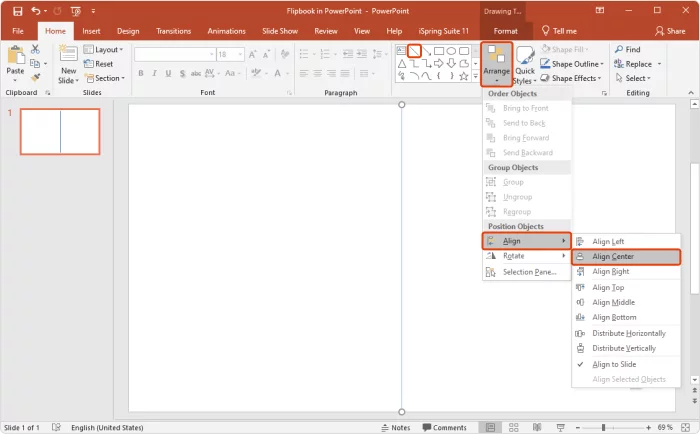Open the Select dropdown in Editing
Screen dimensions: 700x434
point(633,78)
